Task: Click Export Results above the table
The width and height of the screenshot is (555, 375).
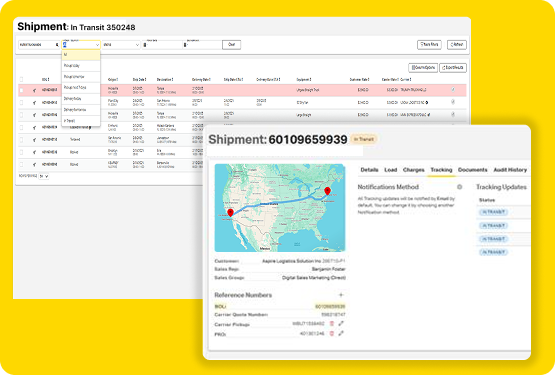Action: [x=453, y=67]
